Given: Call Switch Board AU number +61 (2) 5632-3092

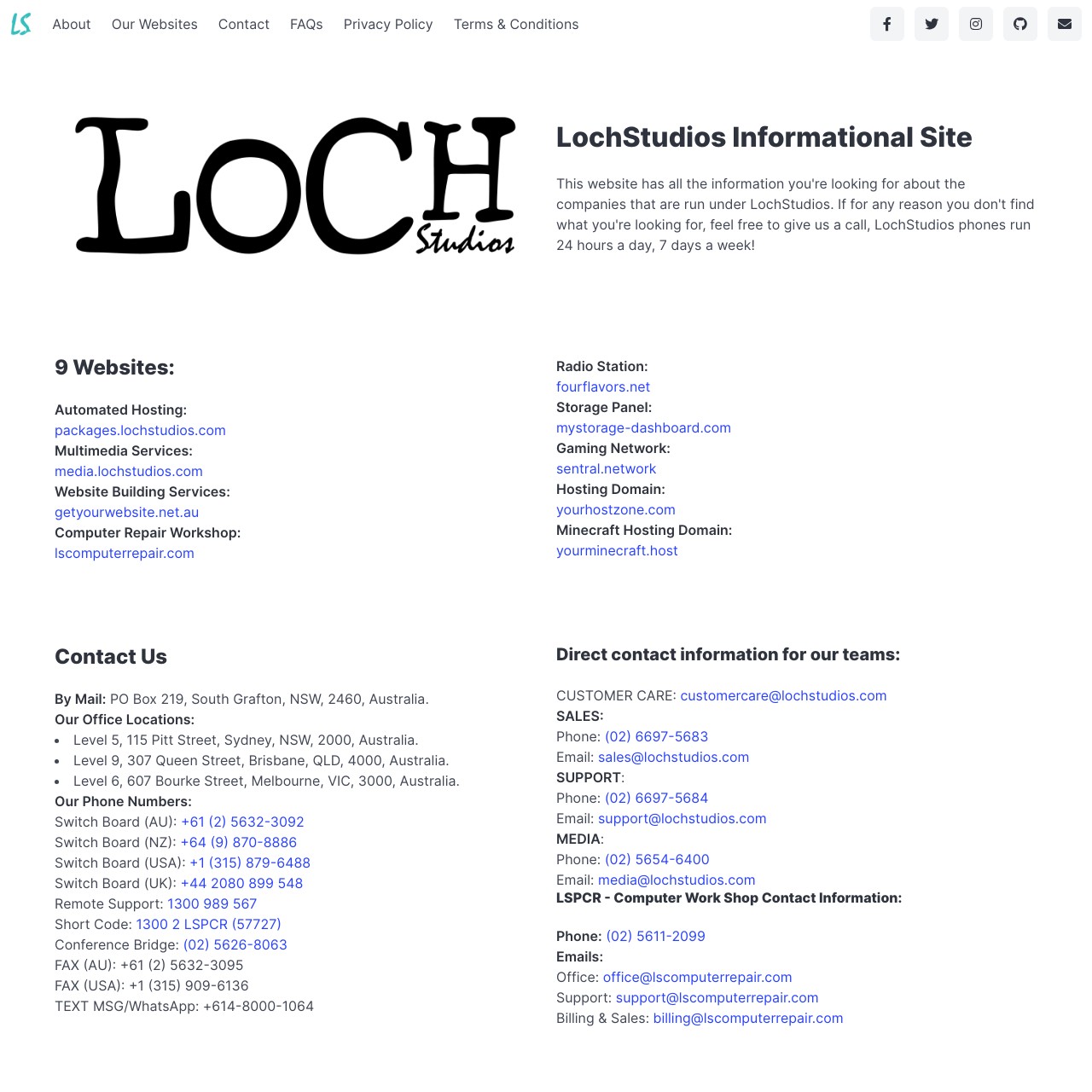Looking at the screenshot, I should coord(242,822).
